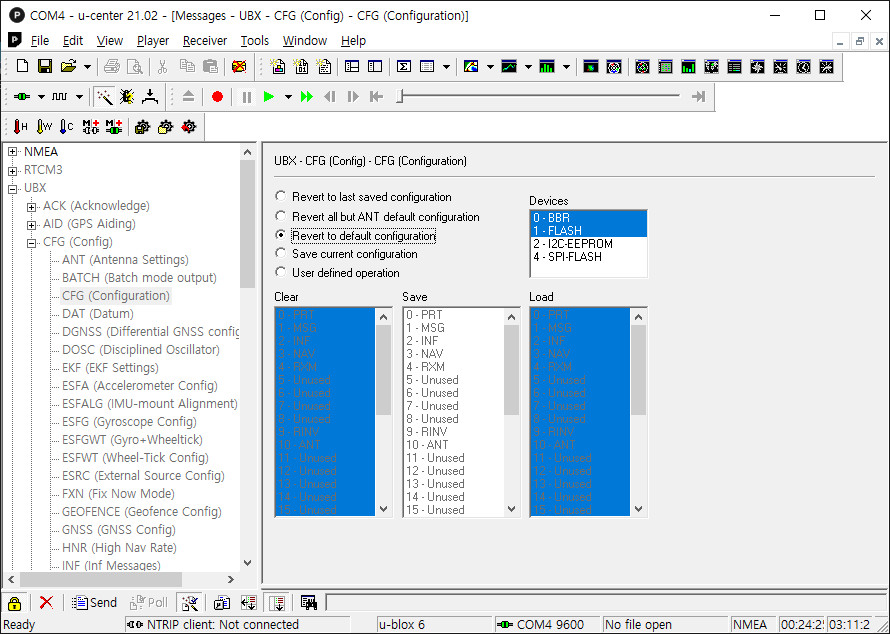Image resolution: width=890 pixels, height=634 pixels.
Task: Click the green connect port icon
Action: pyautogui.click(x=22, y=96)
